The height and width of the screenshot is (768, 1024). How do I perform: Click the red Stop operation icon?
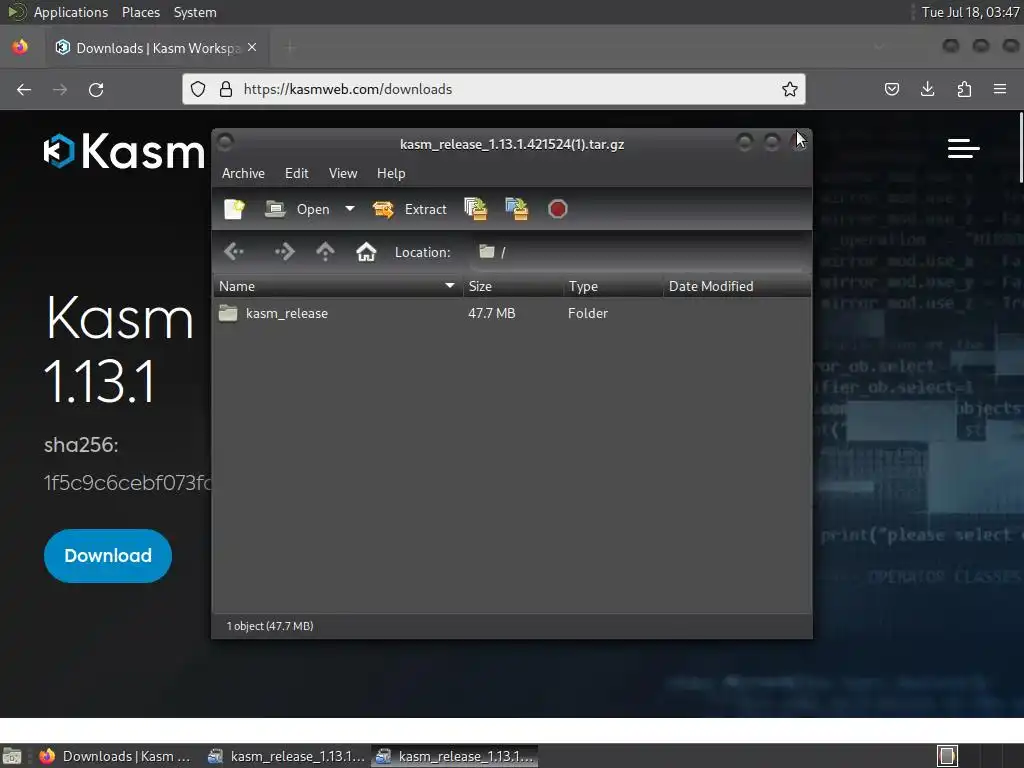point(558,209)
